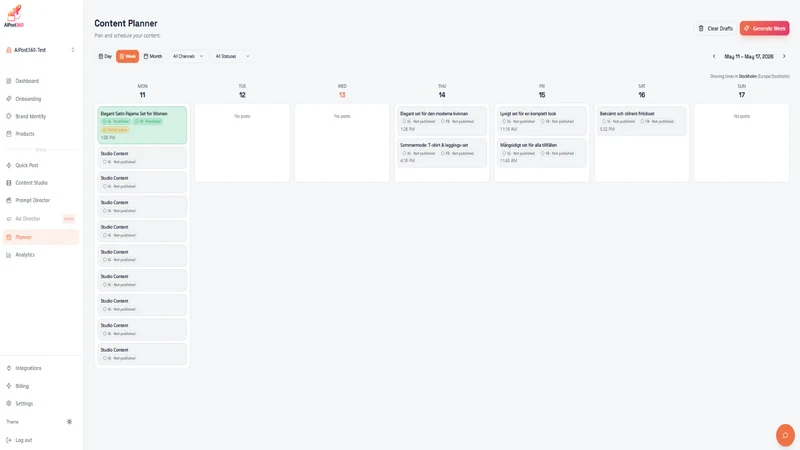
Task: Open the Bekvämt och stilrent fritidsset post
Action: click(642, 121)
